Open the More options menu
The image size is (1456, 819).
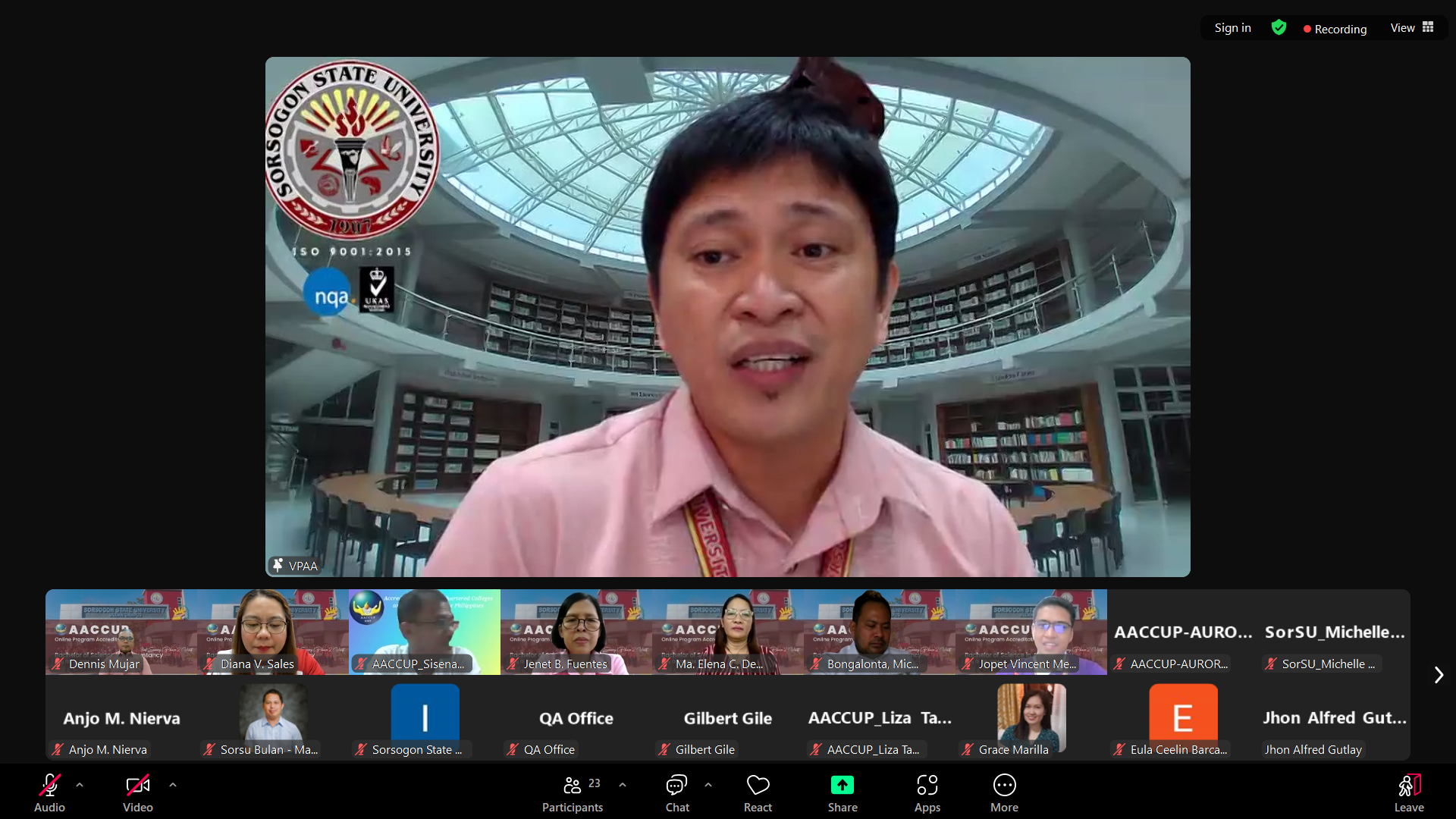click(x=1004, y=786)
